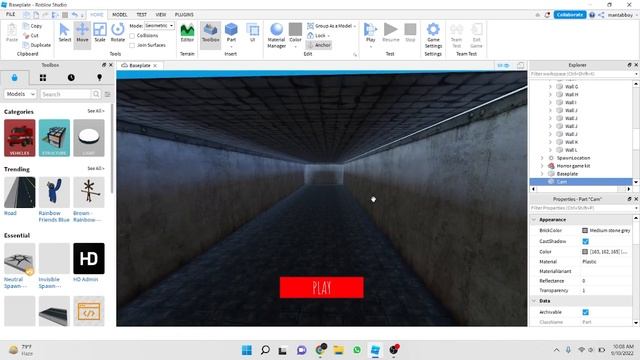Viewport: 640px width, 360px height.
Task: Open the Lock tool dropdown
Action: [x=318, y=36]
